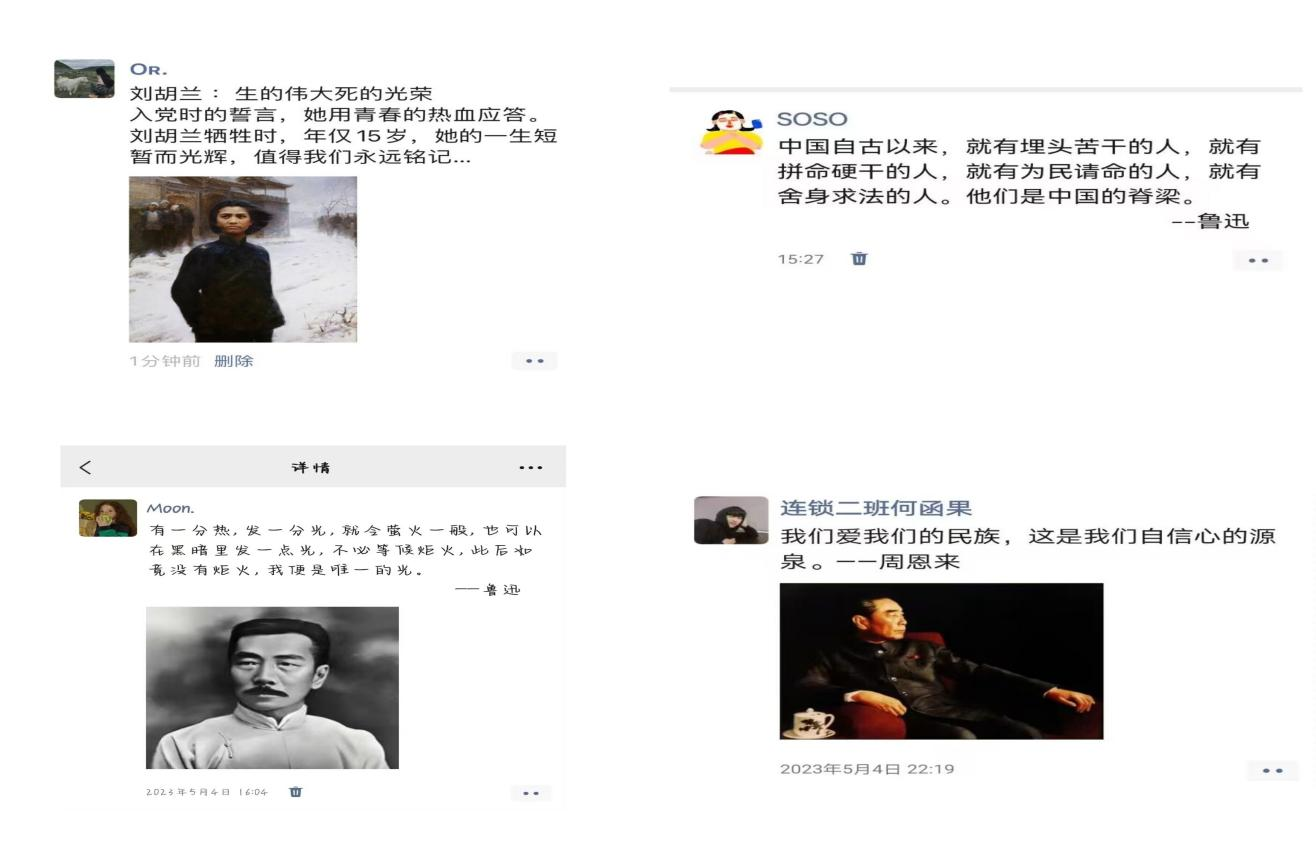
Task: Tap avatar of 连锁二班何函果
Action: (723, 520)
